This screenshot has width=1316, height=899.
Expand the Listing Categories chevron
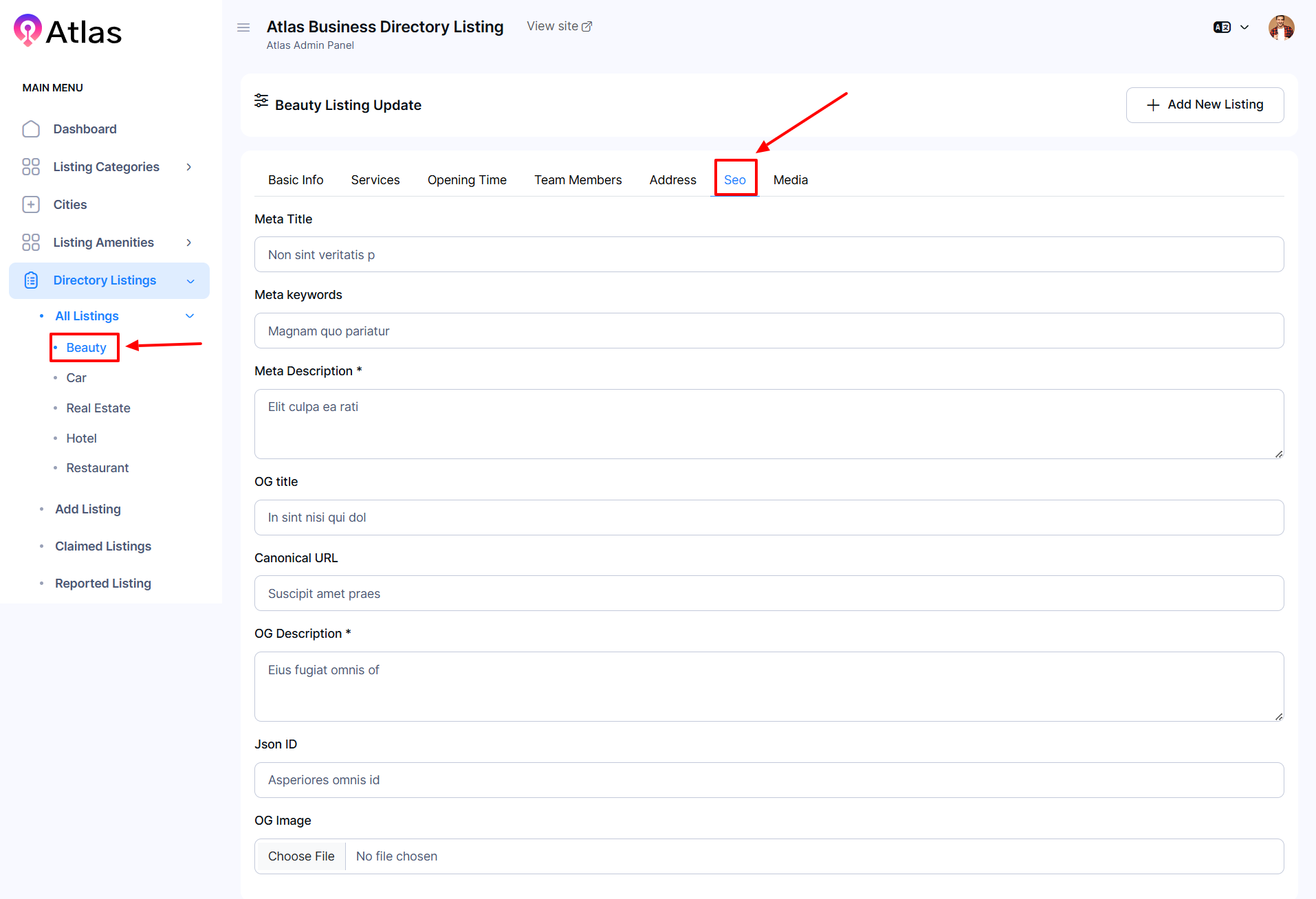coord(189,167)
